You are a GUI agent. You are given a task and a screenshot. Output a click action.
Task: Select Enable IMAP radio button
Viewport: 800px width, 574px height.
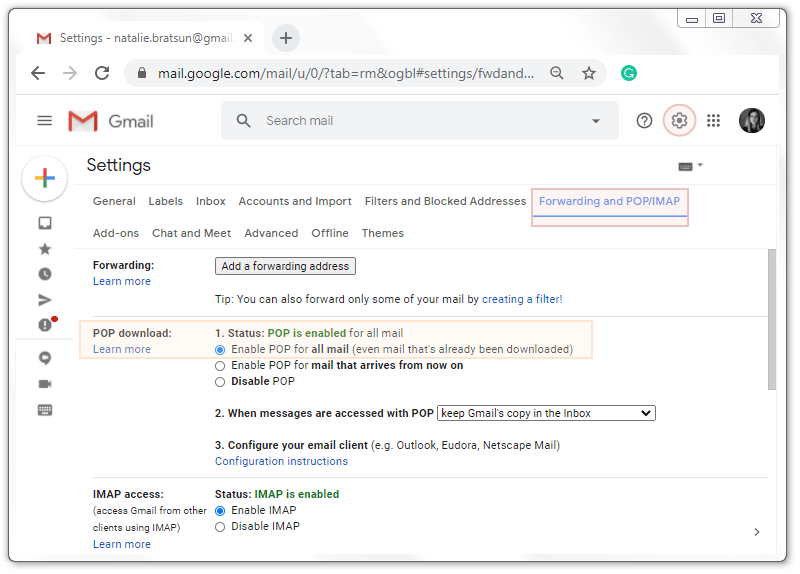click(x=220, y=511)
